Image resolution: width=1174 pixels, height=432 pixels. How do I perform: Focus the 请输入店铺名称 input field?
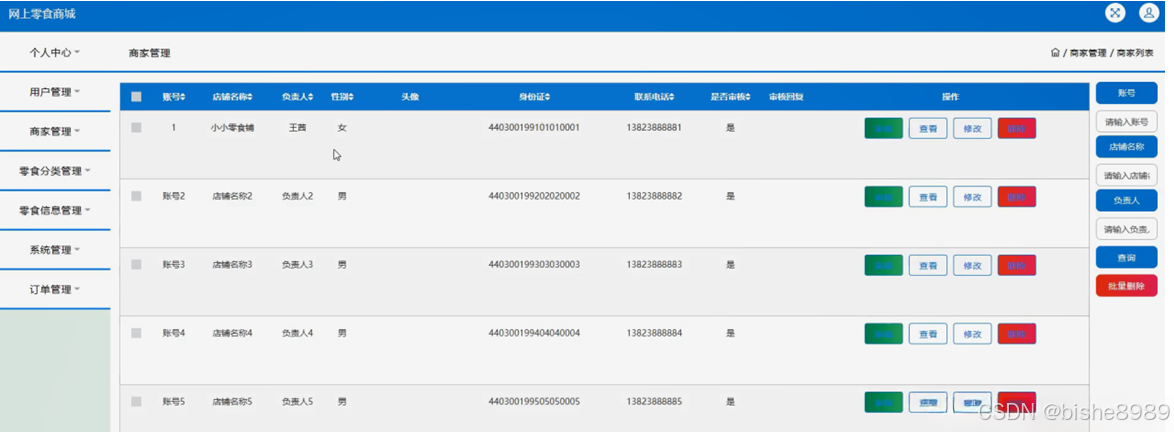[1127, 175]
